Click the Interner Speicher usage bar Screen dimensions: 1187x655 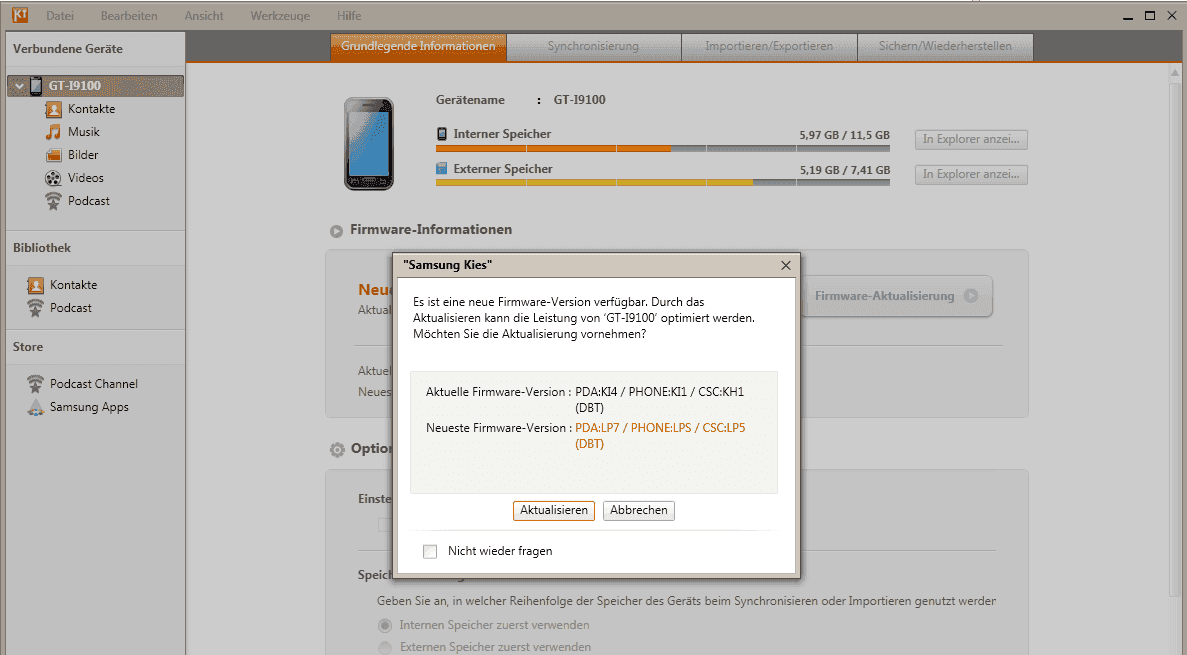[x=662, y=148]
